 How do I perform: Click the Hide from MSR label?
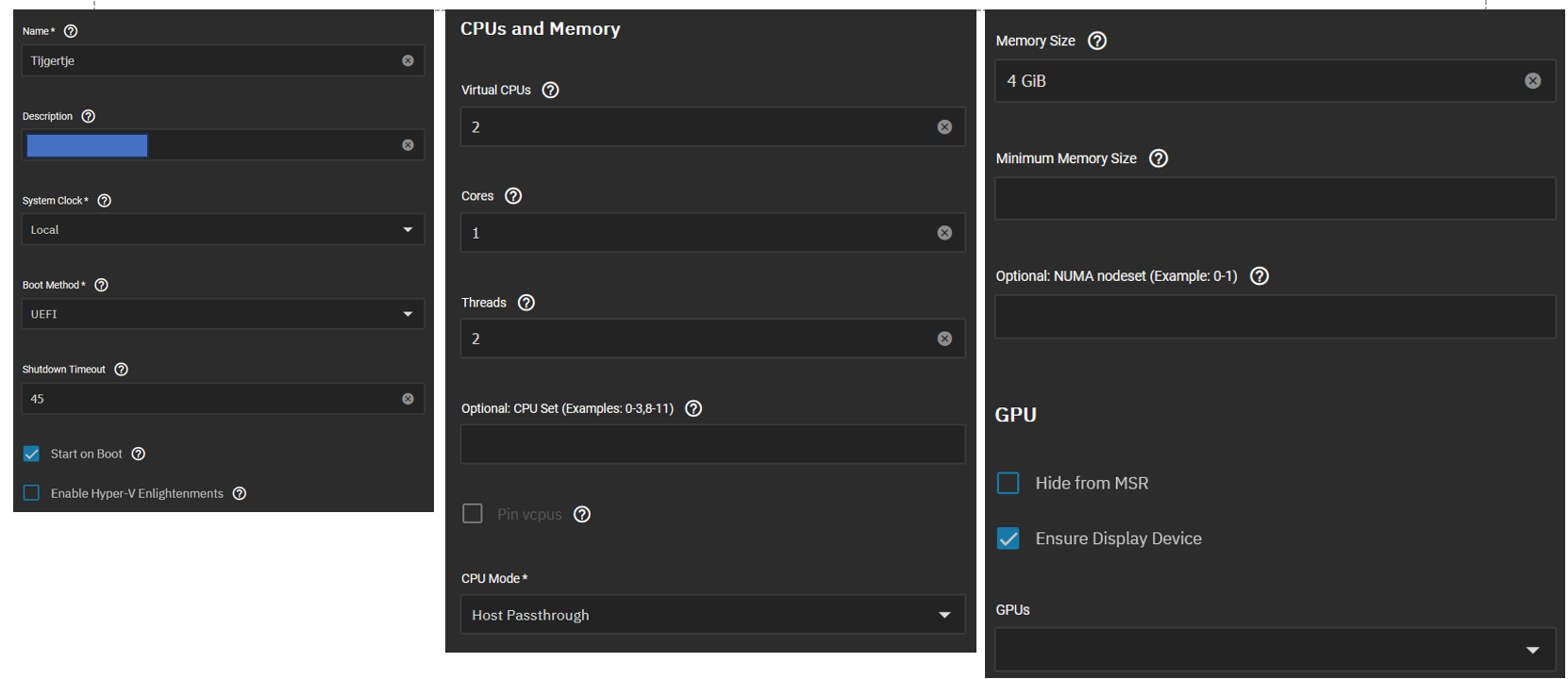1093,483
